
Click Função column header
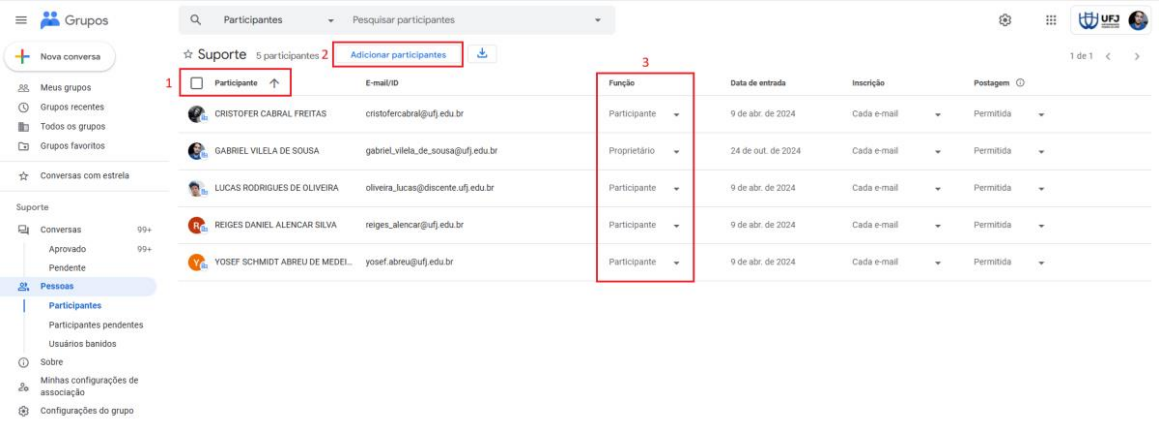pos(622,83)
